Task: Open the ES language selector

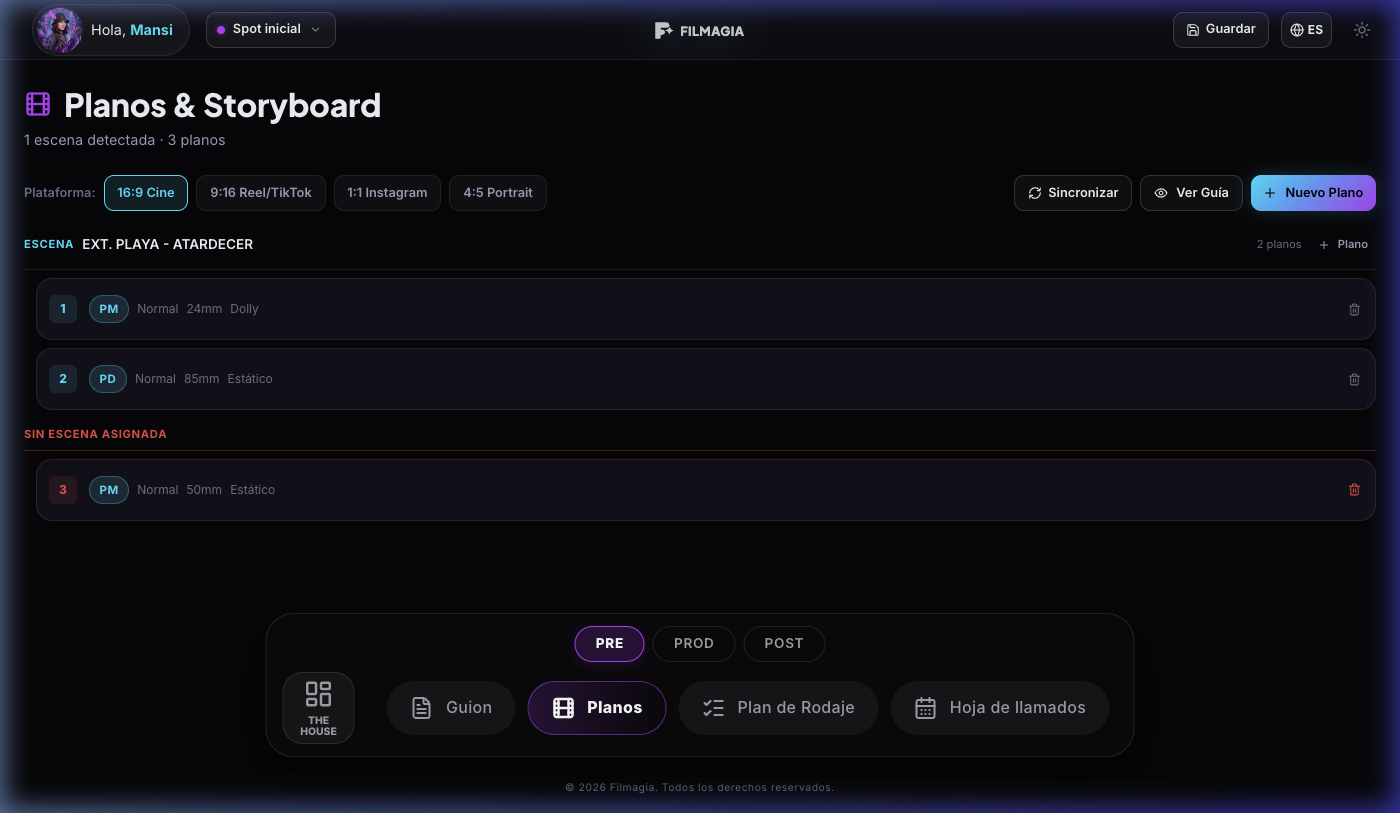Action: click(x=1306, y=29)
